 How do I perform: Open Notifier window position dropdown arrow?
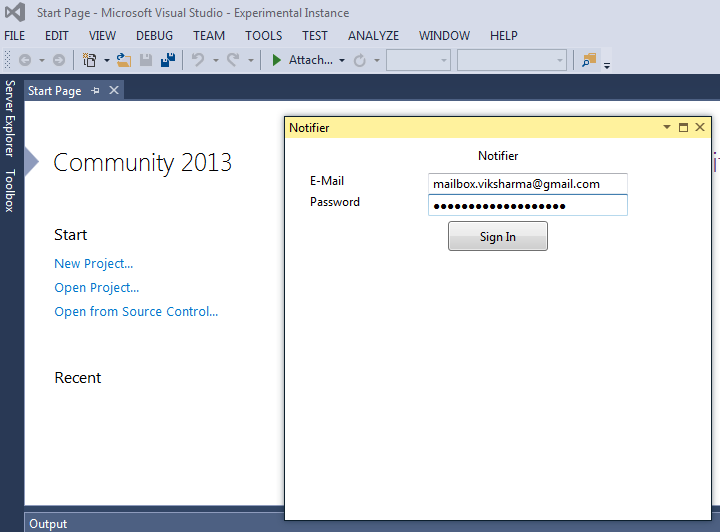(x=667, y=127)
